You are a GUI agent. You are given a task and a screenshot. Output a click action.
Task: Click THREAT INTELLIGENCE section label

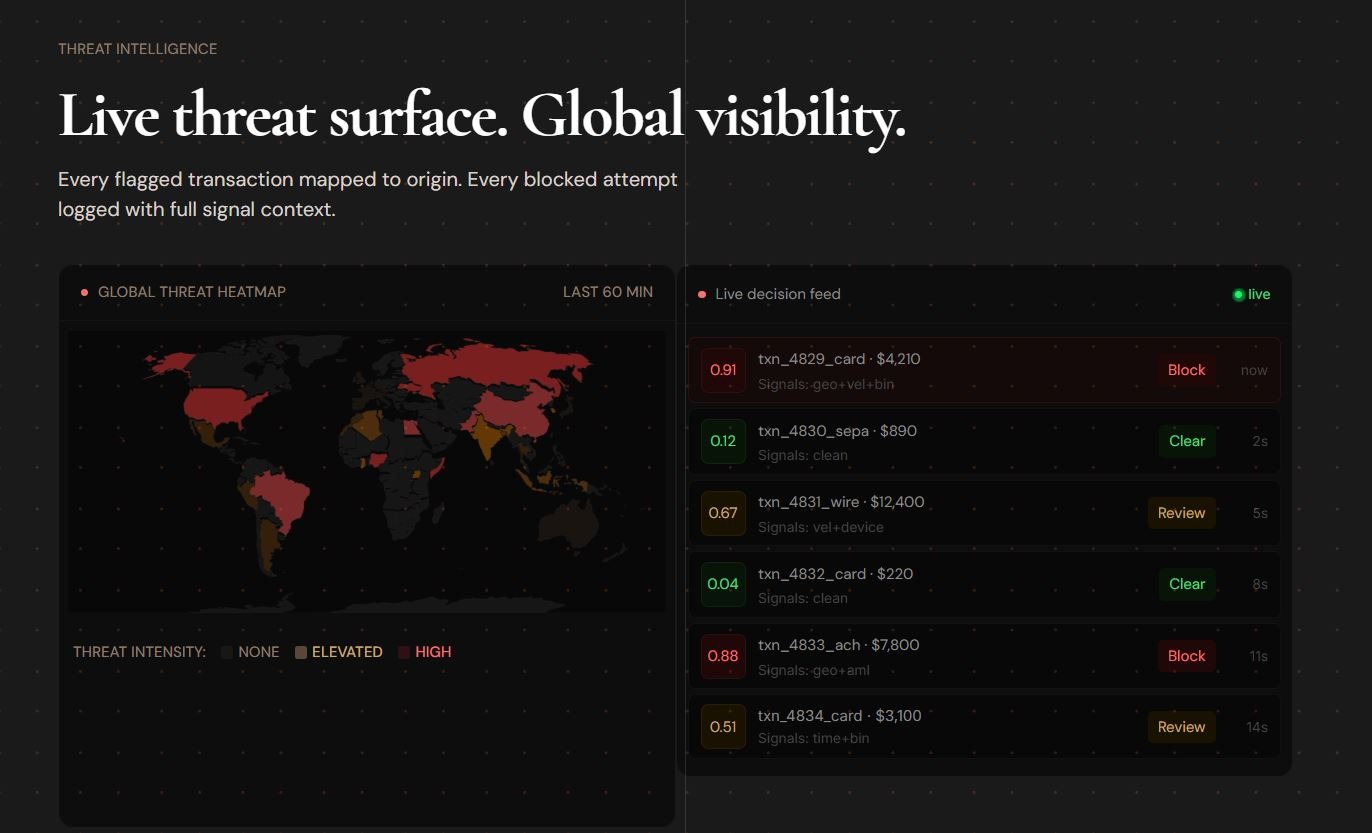pyautogui.click(x=138, y=49)
